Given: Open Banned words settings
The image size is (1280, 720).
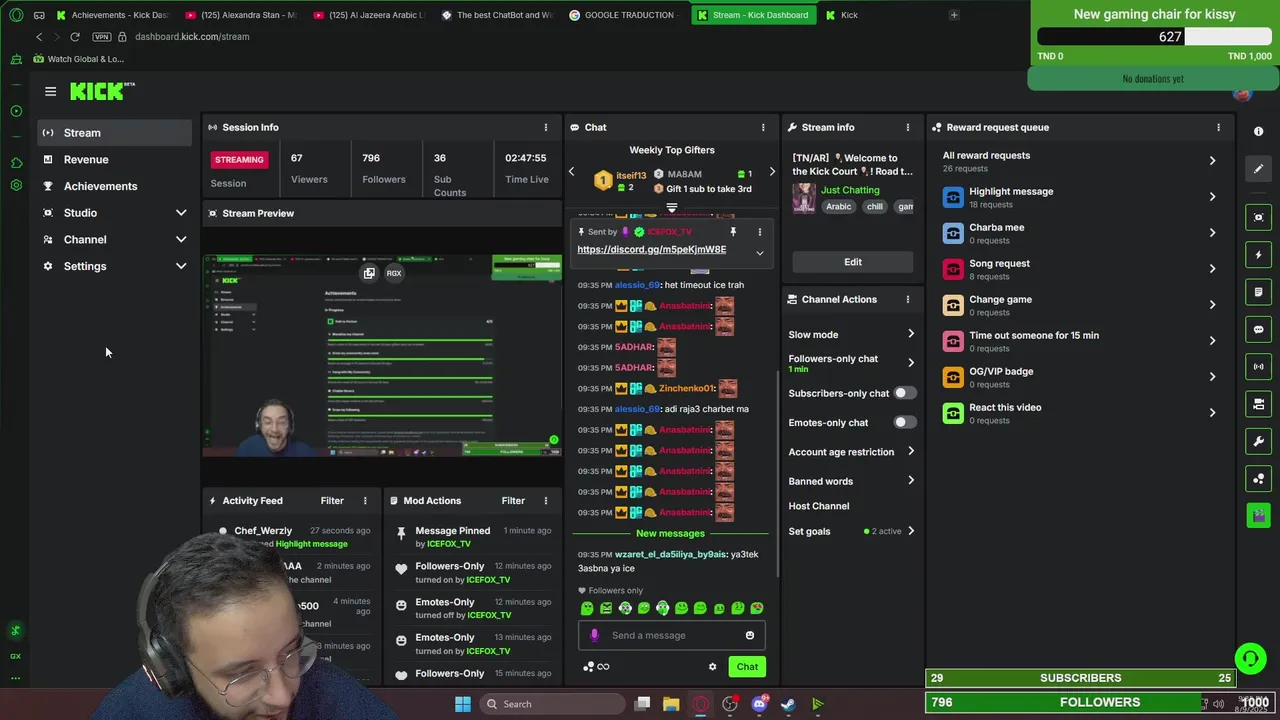Looking at the screenshot, I should [x=851, y=481].
